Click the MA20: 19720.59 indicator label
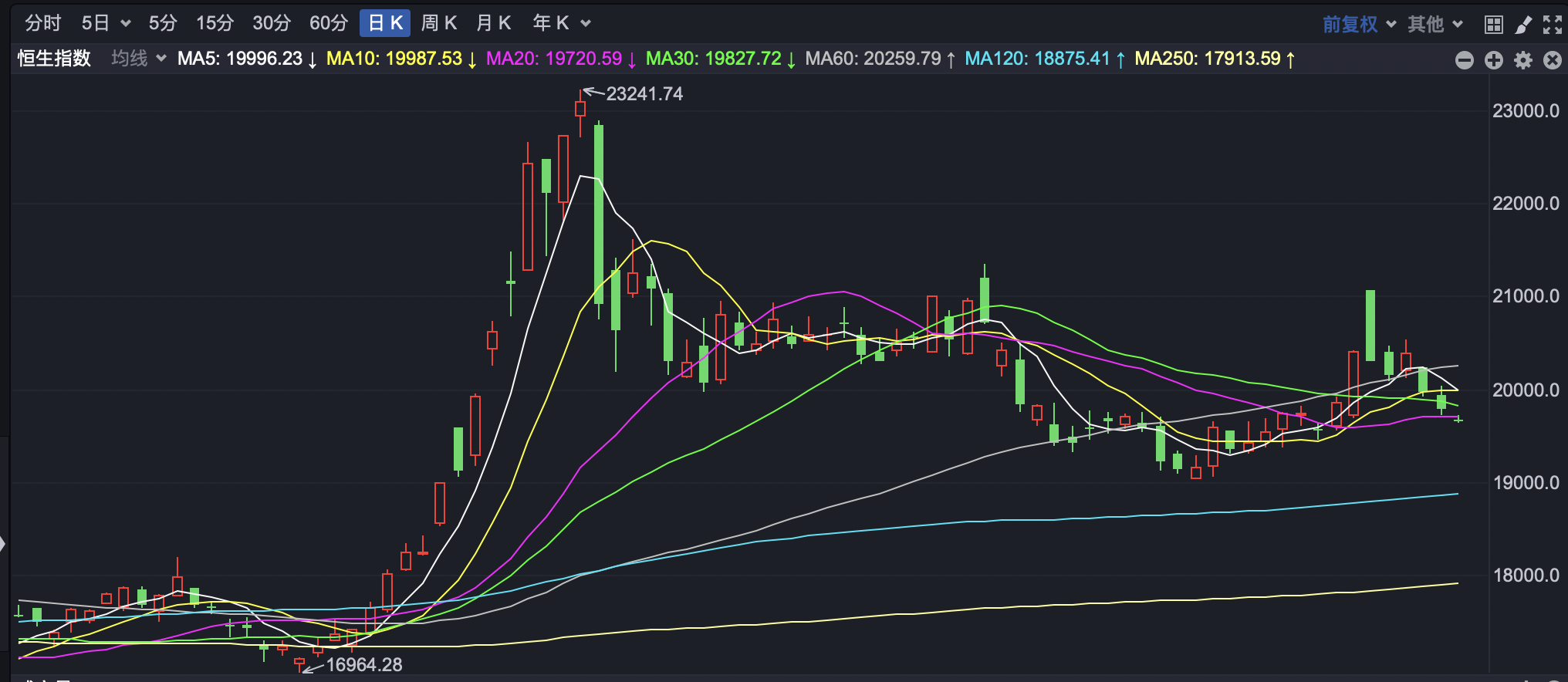This screenshot has height=682, width=1568. tap(561, 59)
